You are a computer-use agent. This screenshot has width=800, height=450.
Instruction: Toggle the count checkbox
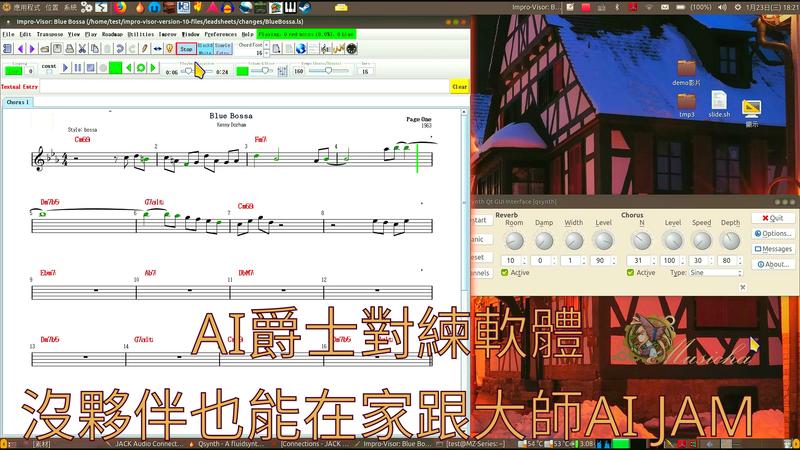(49, 72)
